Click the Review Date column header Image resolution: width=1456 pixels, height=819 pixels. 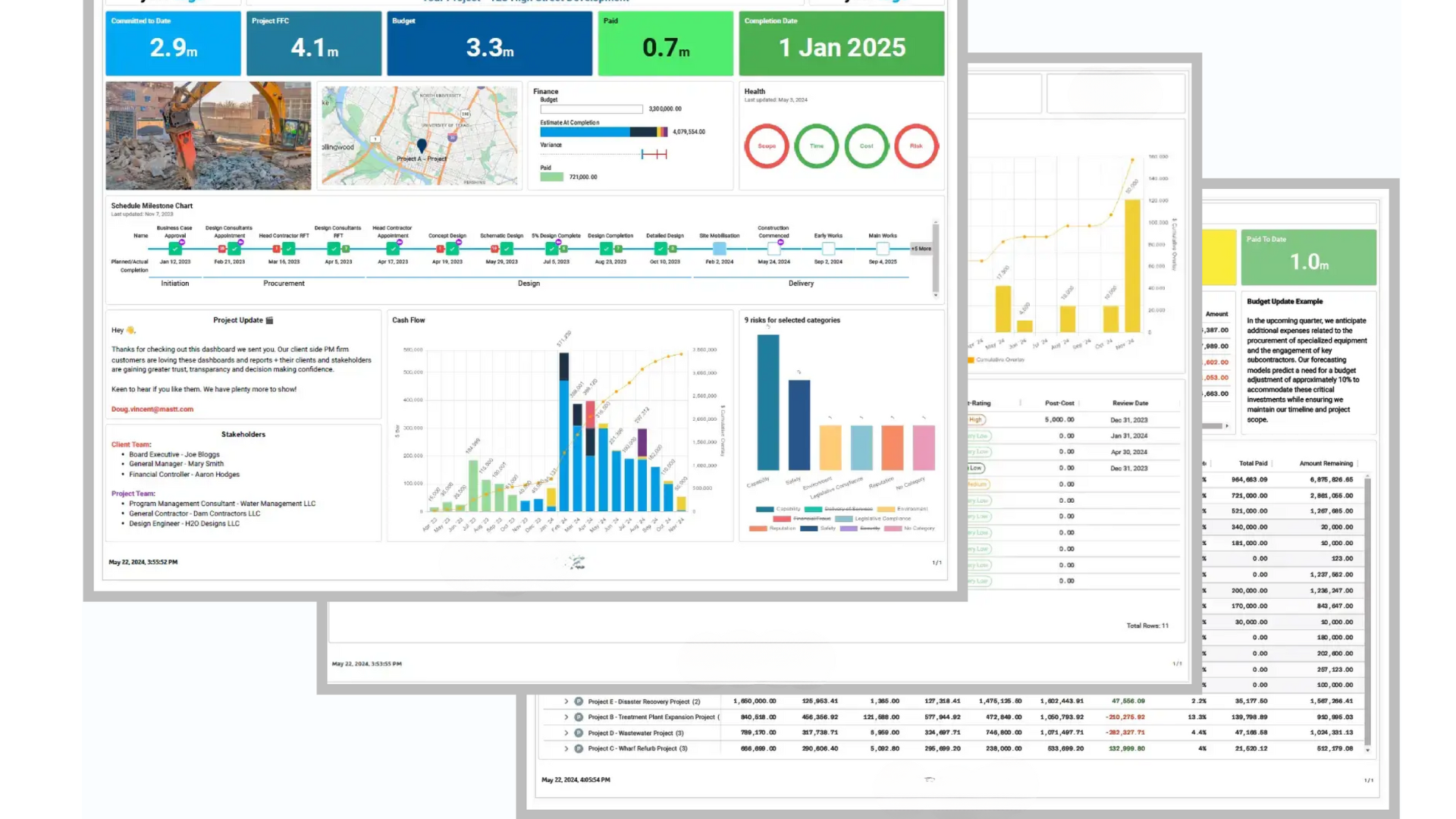(1130, 403)
